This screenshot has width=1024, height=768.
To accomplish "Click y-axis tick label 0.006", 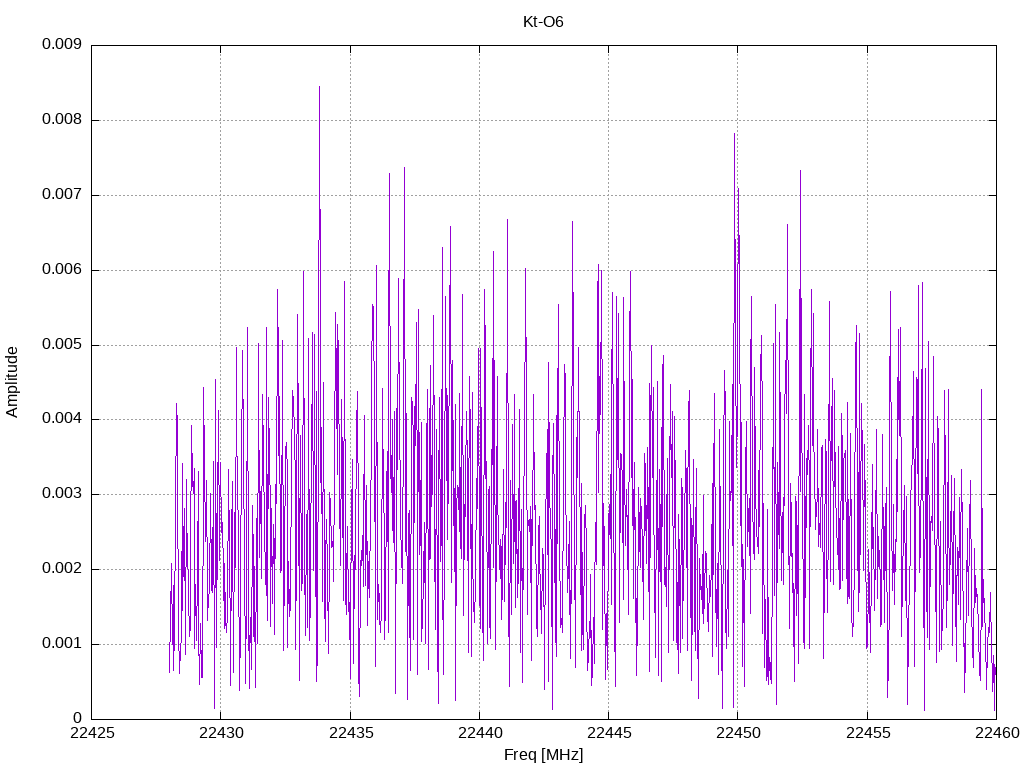I will [62, 270].
